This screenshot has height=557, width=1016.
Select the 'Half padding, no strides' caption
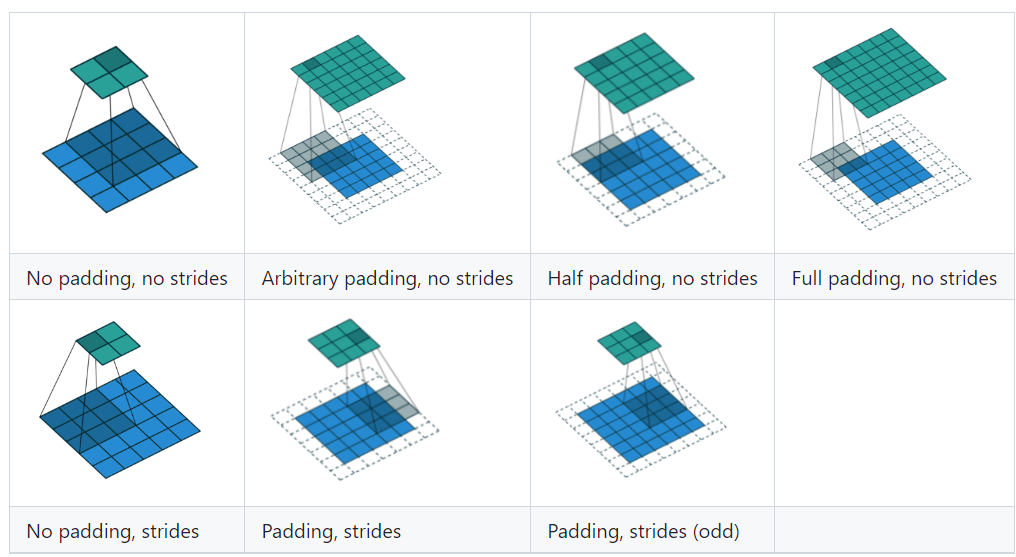coord(652,278)
